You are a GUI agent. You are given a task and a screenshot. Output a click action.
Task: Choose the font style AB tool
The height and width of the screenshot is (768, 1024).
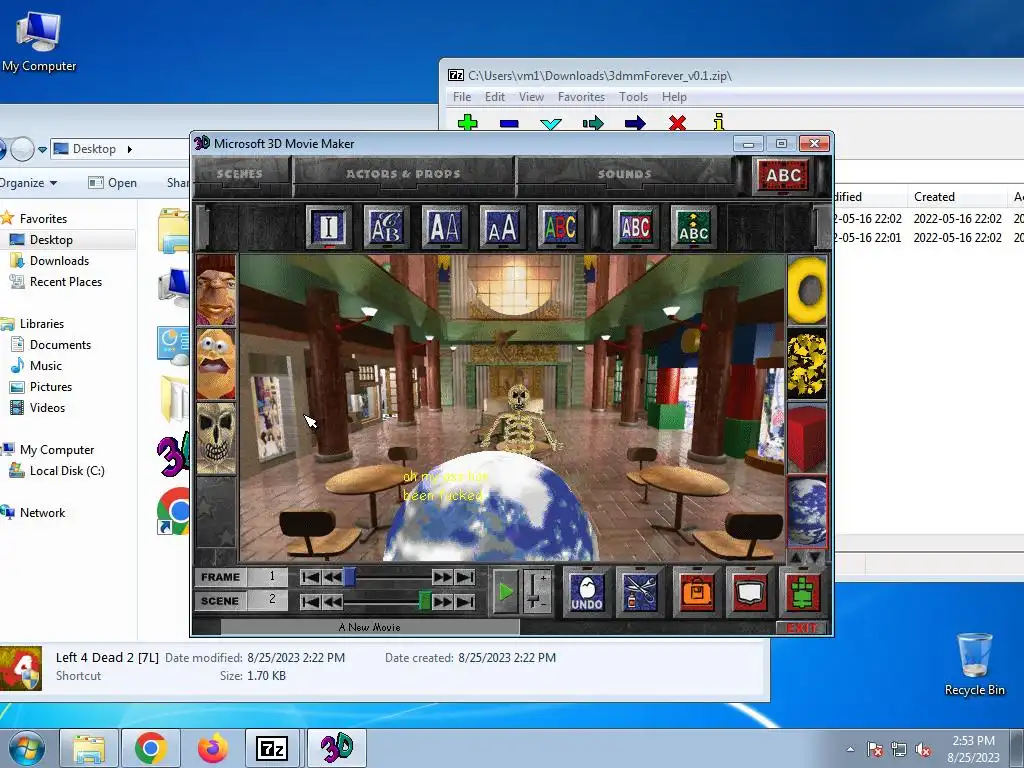386,227
